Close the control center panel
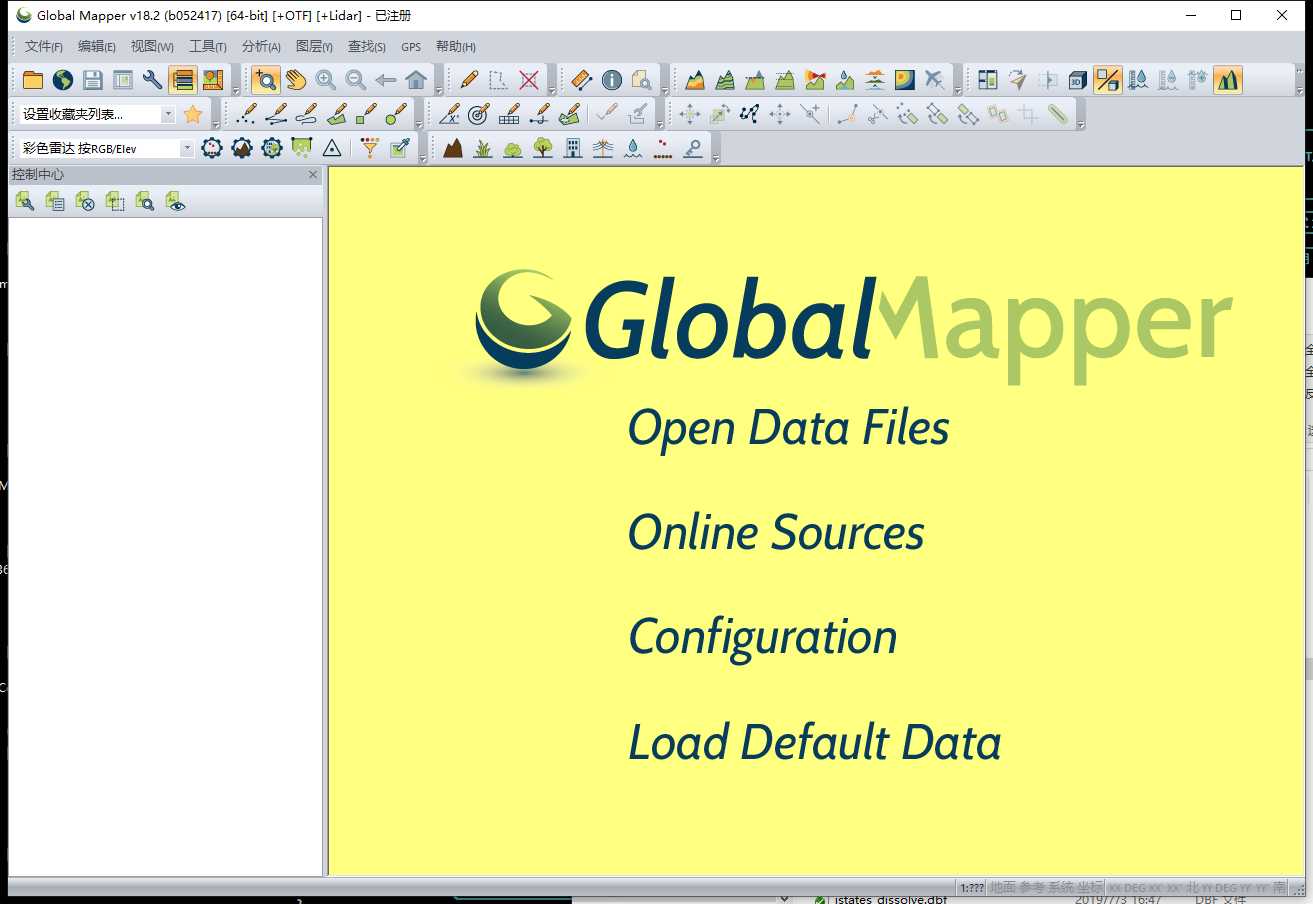This screenshot has width=1313, height=904. pyautogui.click(x=313, y=175)
